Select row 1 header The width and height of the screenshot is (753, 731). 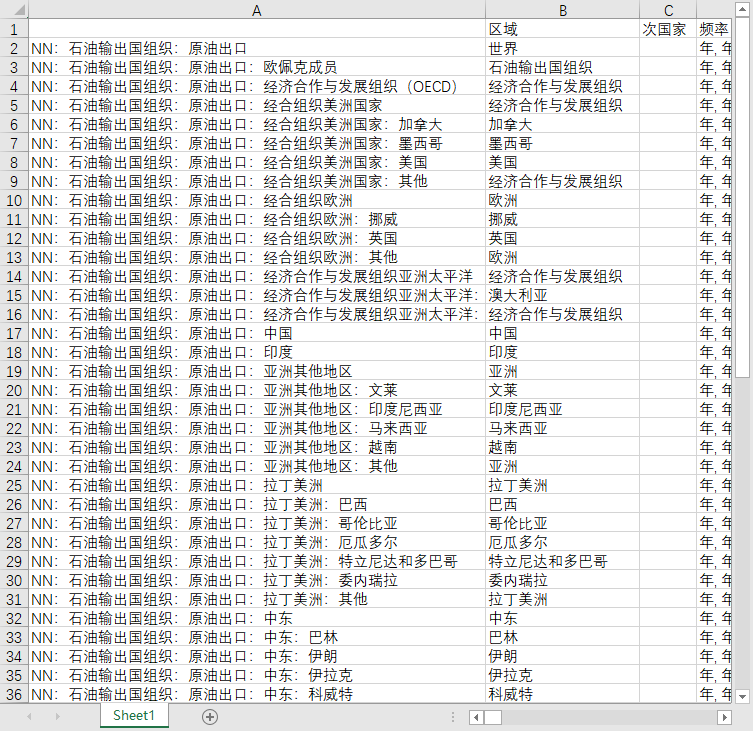tap(14, 29)
